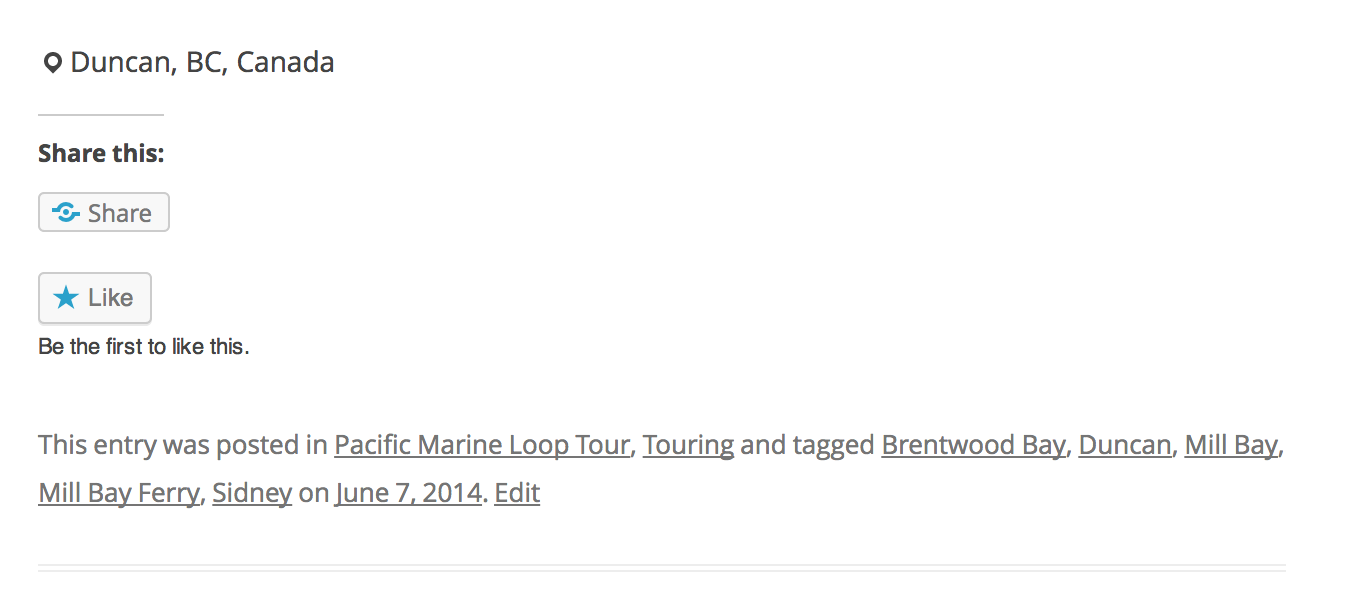View posts tagged Sidney
1352x606 pixels.
tap(252, 493)
